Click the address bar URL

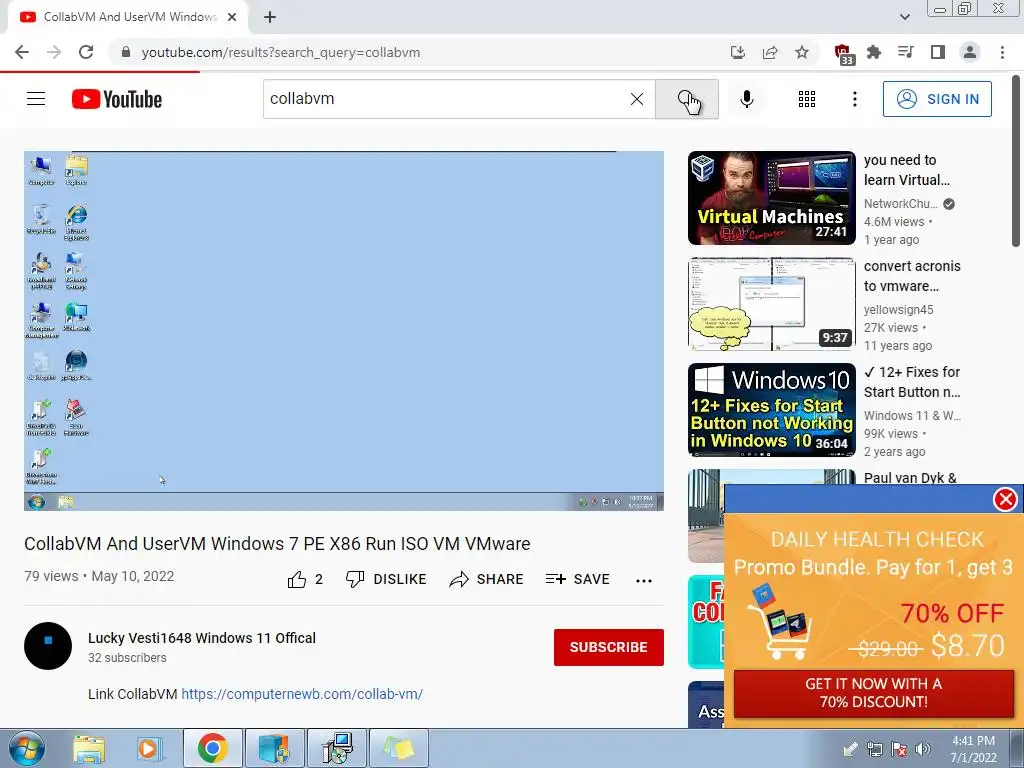tap(281, 52)
